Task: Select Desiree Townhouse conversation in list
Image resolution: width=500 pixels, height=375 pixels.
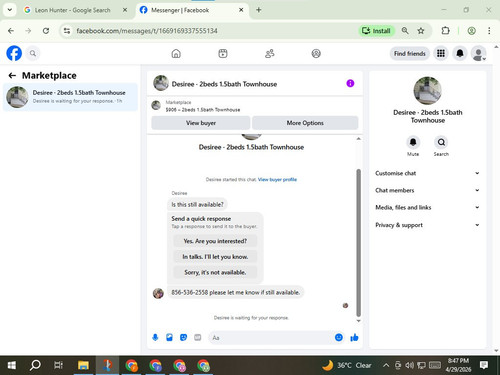Action: (x=70, y=97)
